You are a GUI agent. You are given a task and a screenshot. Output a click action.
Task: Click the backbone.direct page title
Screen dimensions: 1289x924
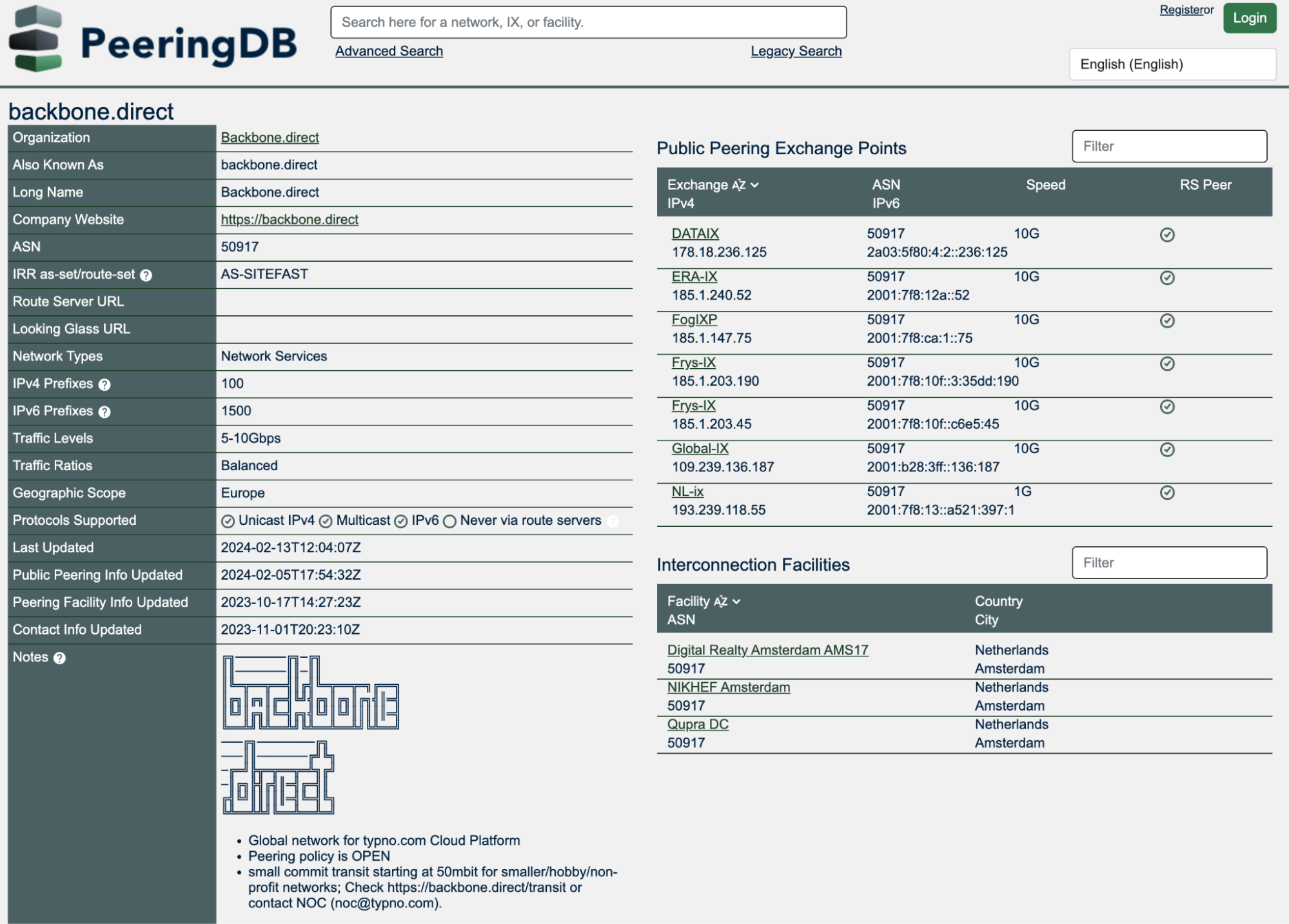91,112
